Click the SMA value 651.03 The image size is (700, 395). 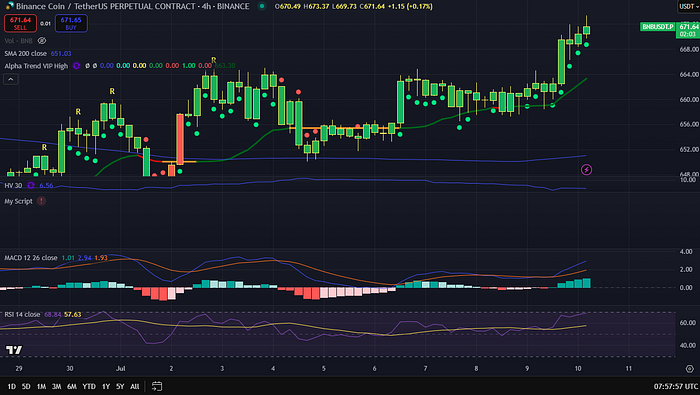pyautogui.click(x=61, y=53)
